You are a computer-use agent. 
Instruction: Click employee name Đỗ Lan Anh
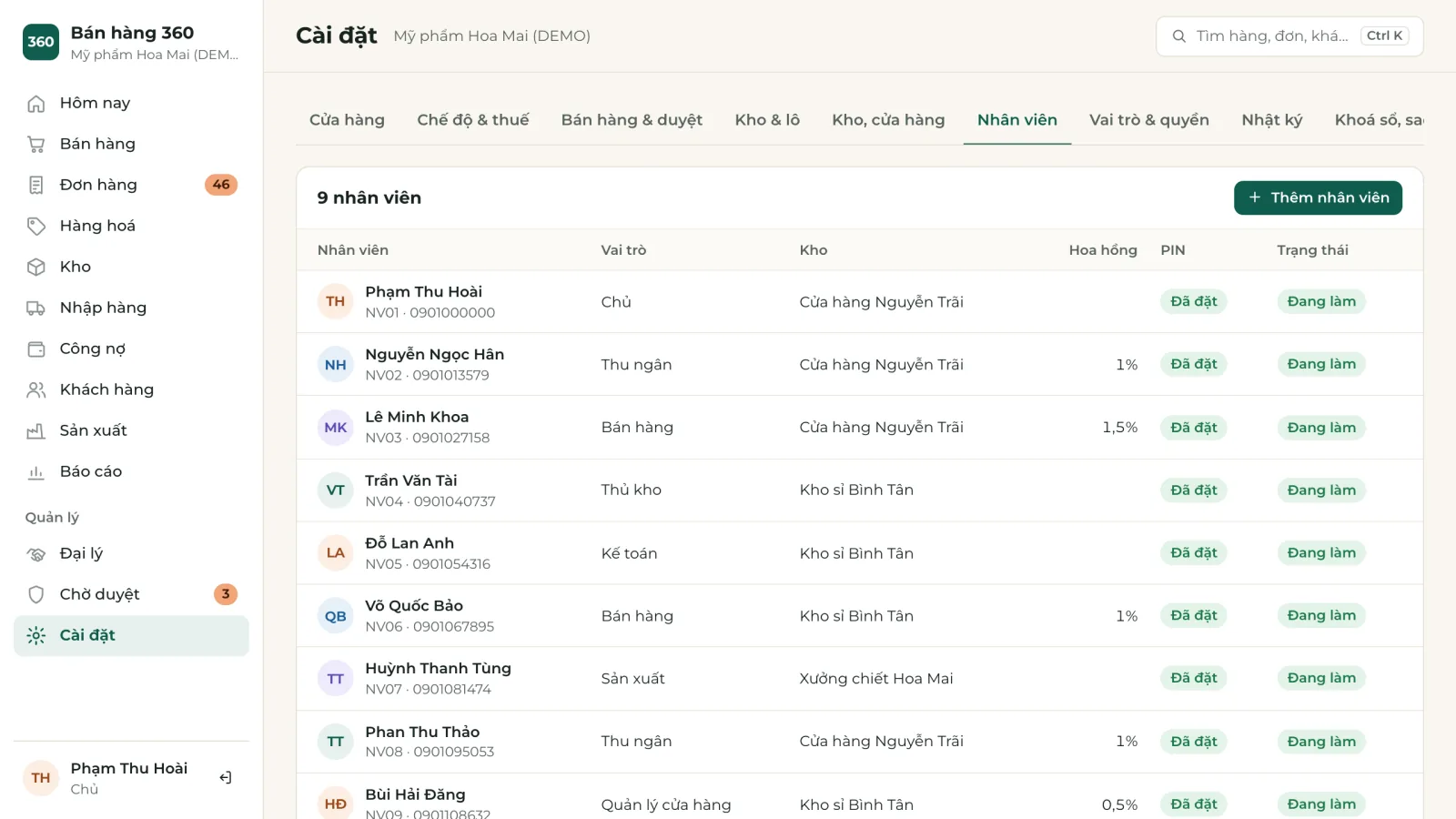point(409,543)
